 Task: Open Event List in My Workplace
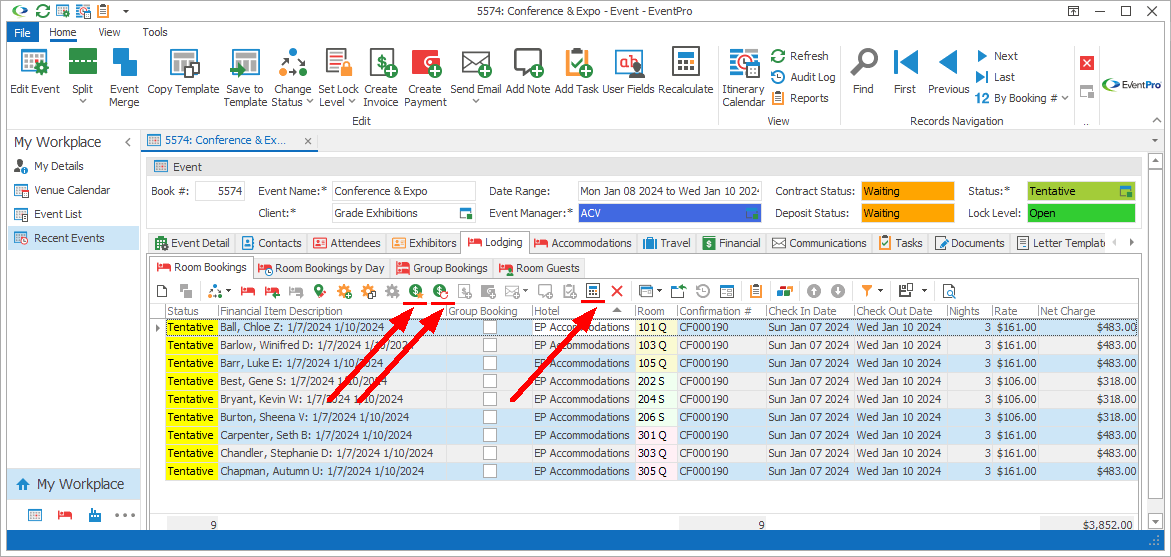(x=58, y=214)
